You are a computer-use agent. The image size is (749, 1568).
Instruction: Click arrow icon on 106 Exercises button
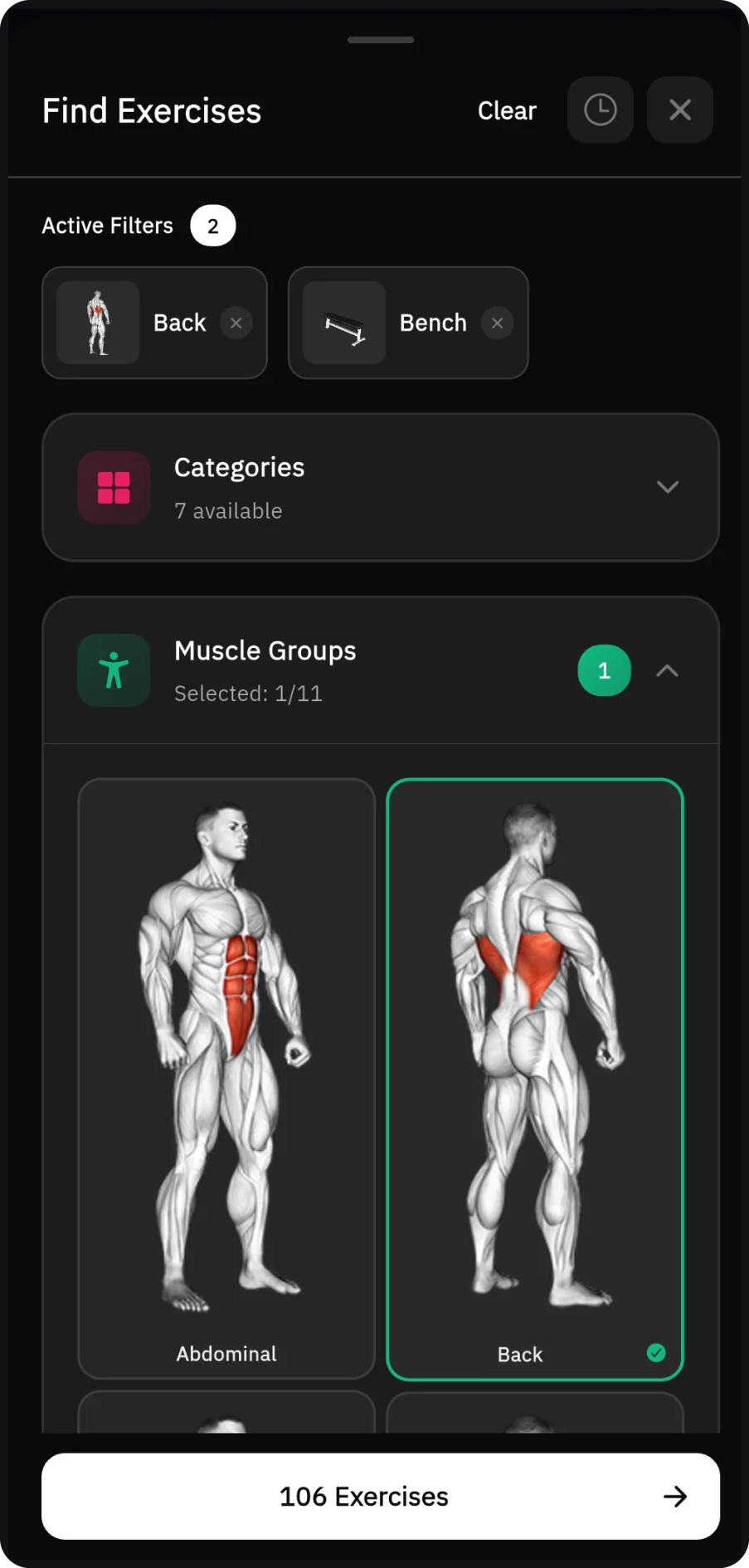pyautogui.click(x=675, y=1496)
